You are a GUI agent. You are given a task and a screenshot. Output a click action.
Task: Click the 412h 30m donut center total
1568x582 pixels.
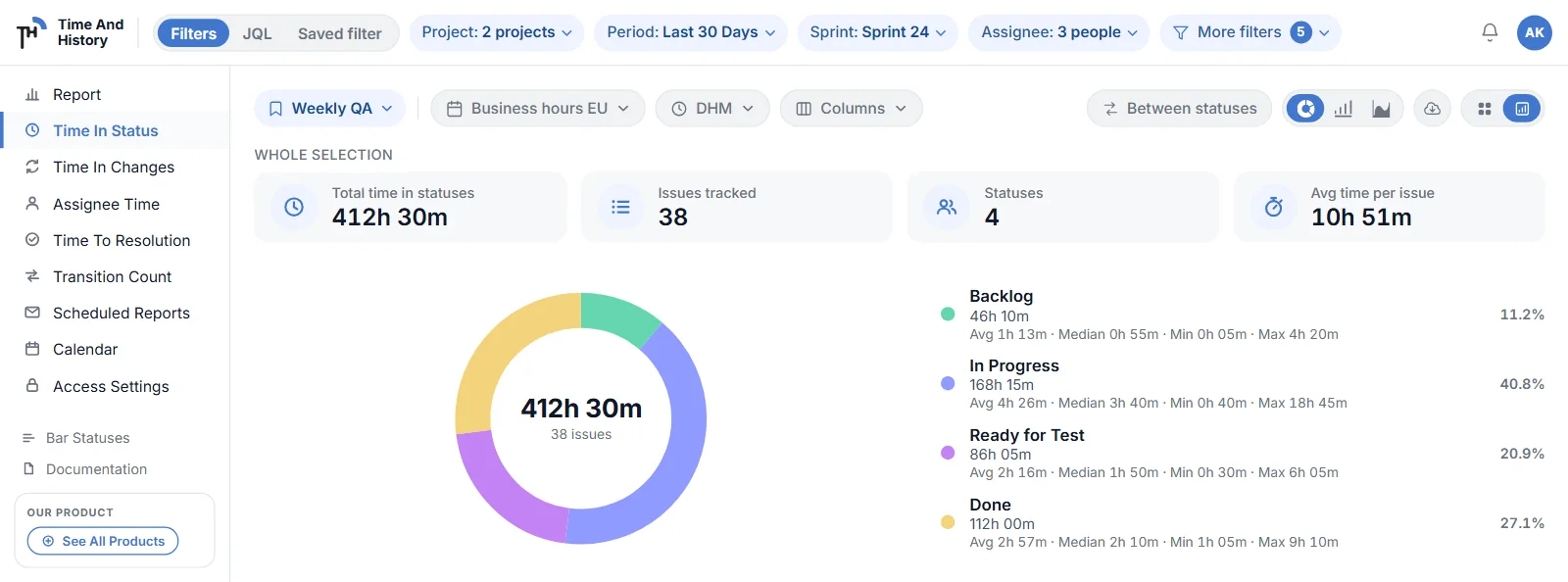point(581,408)
